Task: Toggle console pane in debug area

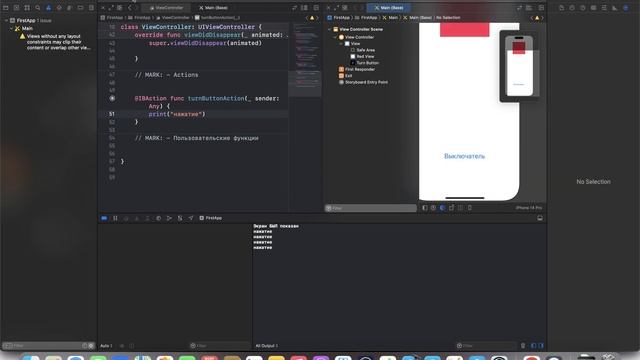Action: point(541,346)
